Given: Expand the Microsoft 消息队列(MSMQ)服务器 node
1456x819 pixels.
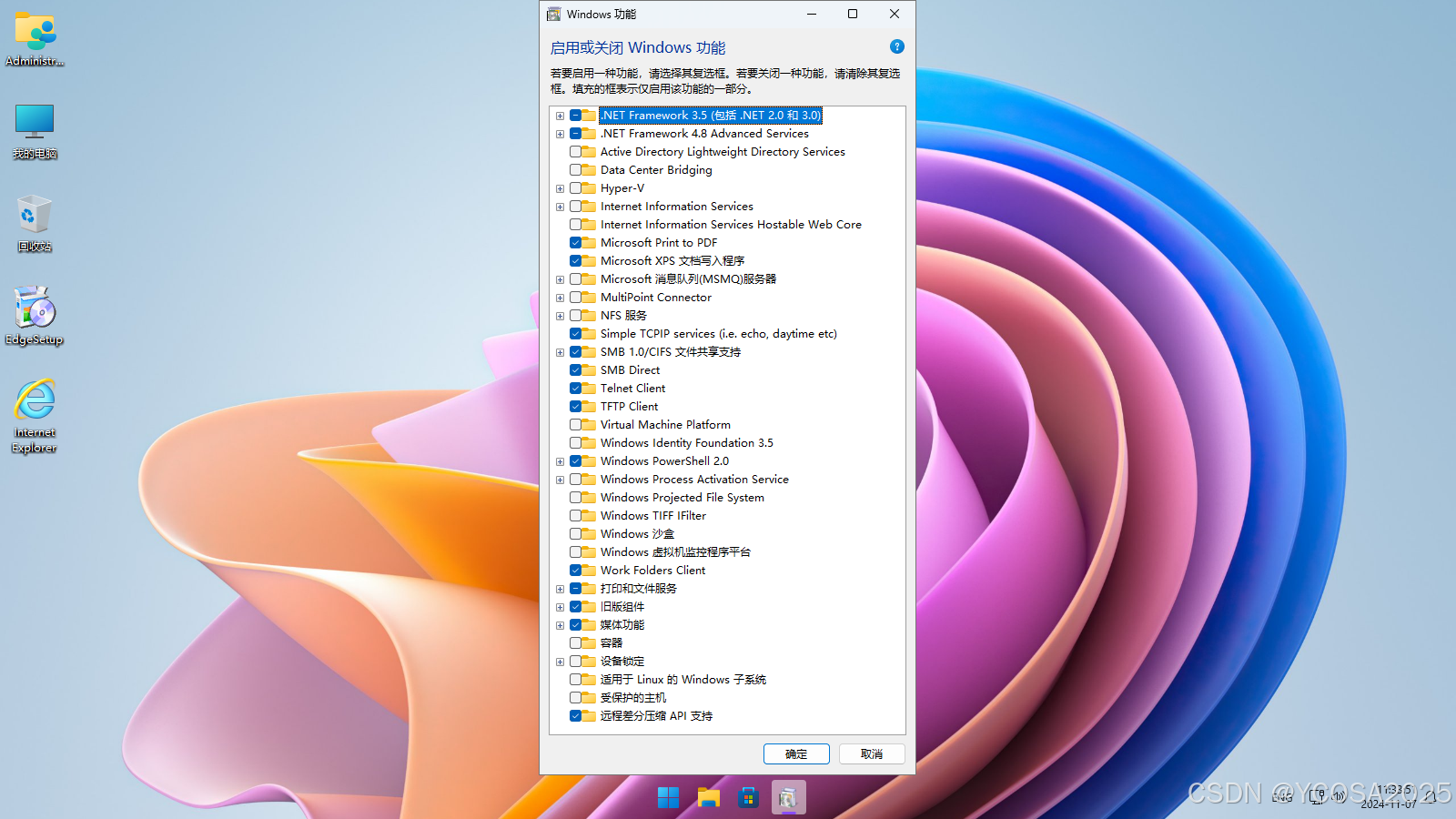Looking at the screenshot, I should tap(561, 279).
